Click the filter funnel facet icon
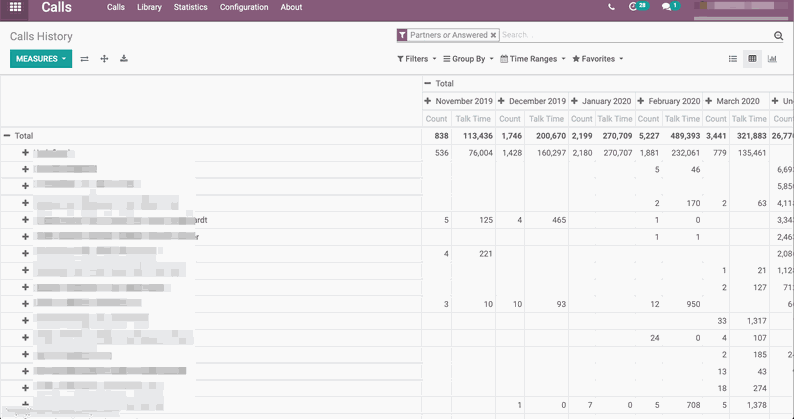This screenshot has width=794, height=419. (x=402, y=35)
